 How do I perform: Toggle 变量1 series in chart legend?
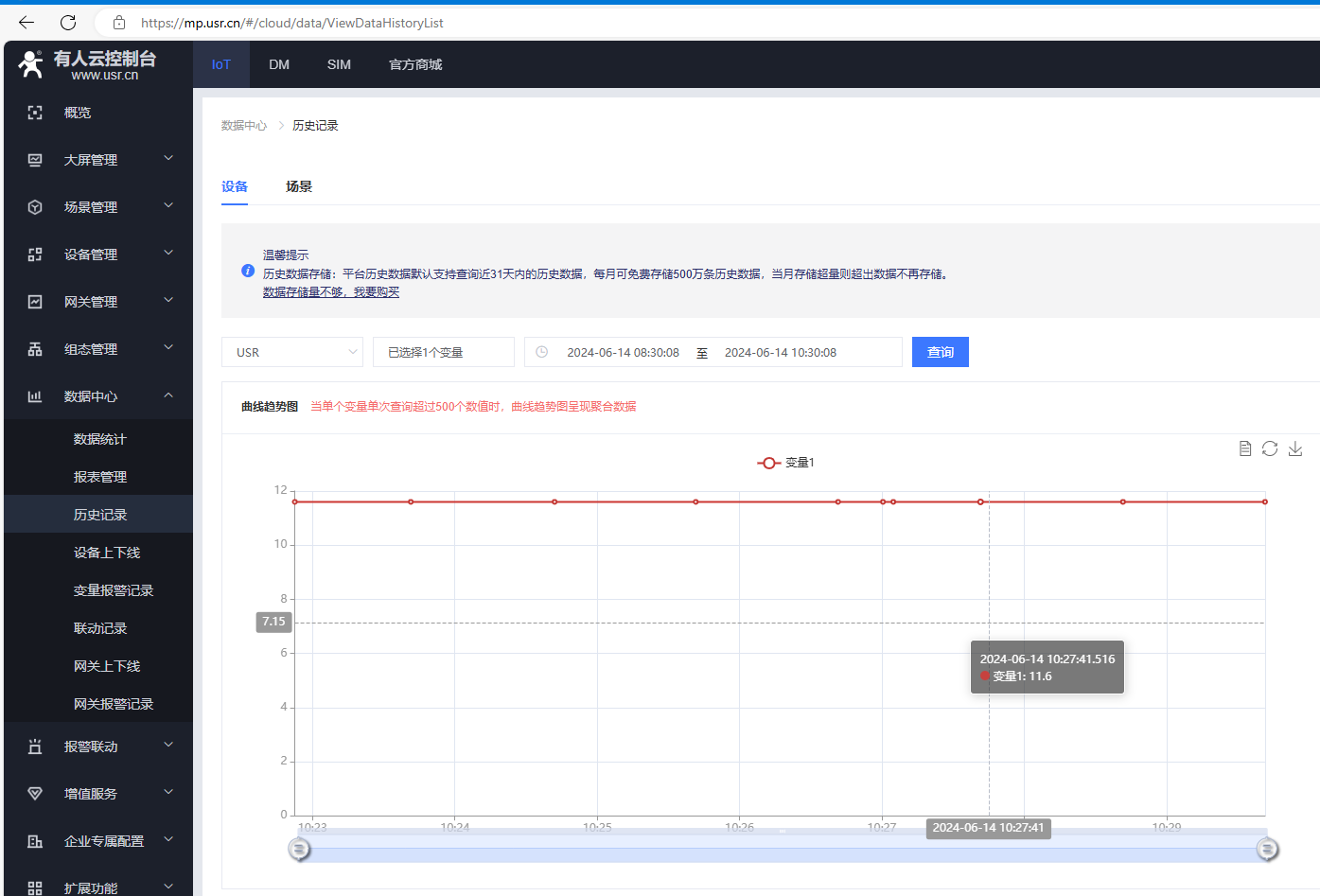785,463
